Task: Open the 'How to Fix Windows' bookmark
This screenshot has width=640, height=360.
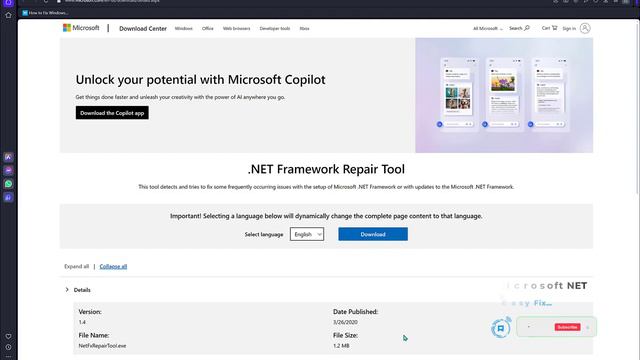Action: coord(45,13)
